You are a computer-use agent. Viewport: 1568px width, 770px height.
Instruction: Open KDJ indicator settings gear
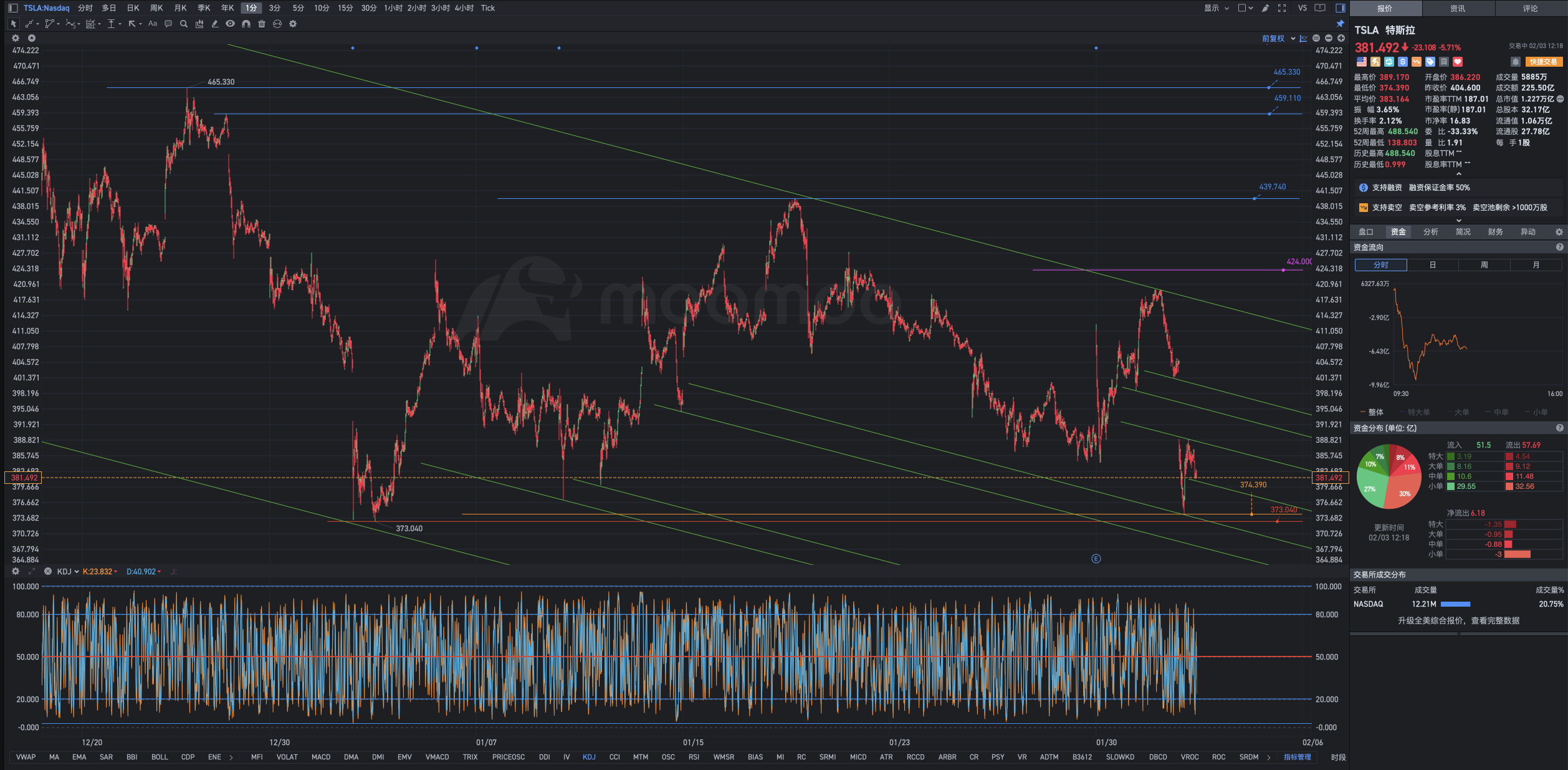click(x=16, y=571)
